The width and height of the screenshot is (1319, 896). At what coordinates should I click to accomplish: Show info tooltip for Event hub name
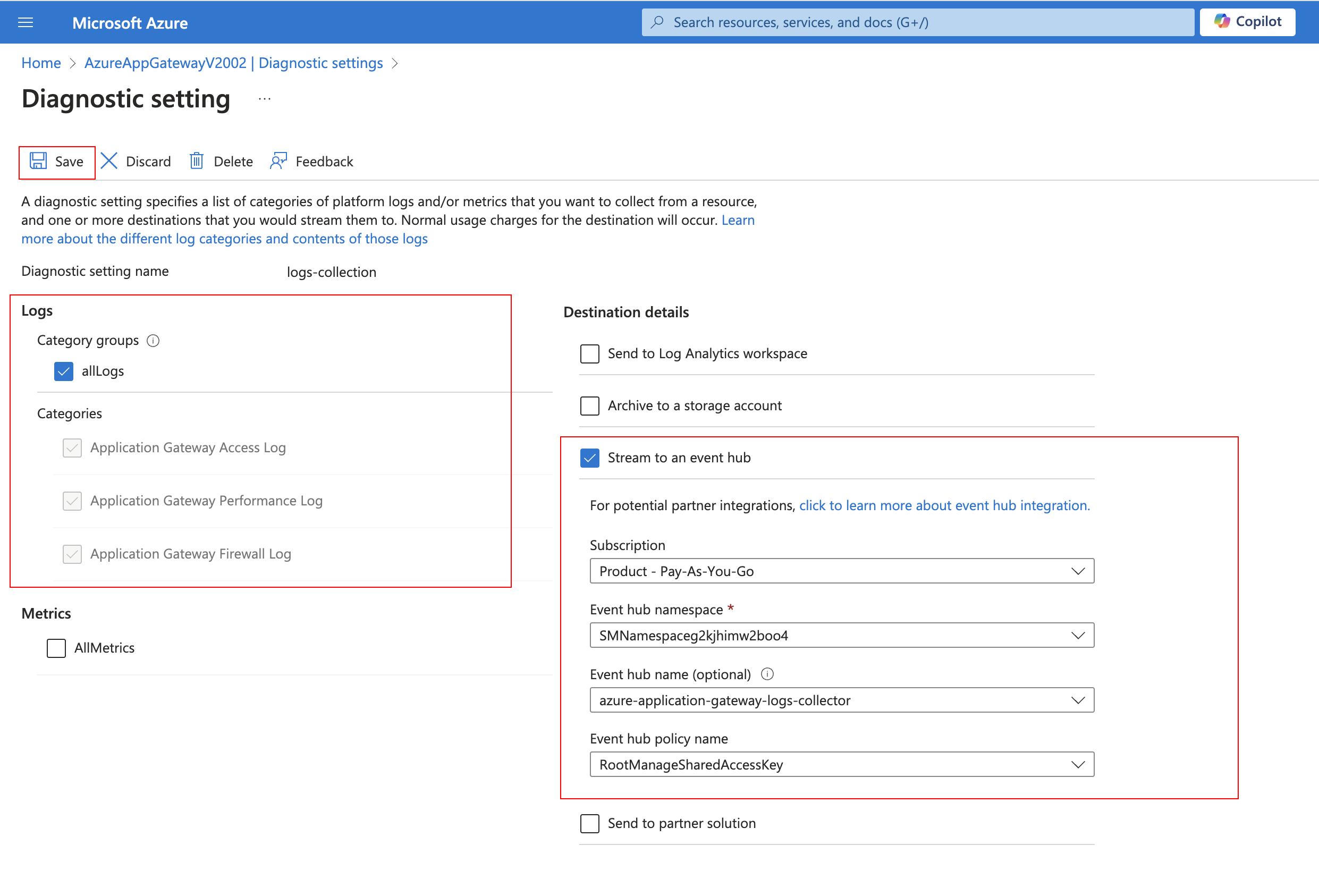pos(767,674)
